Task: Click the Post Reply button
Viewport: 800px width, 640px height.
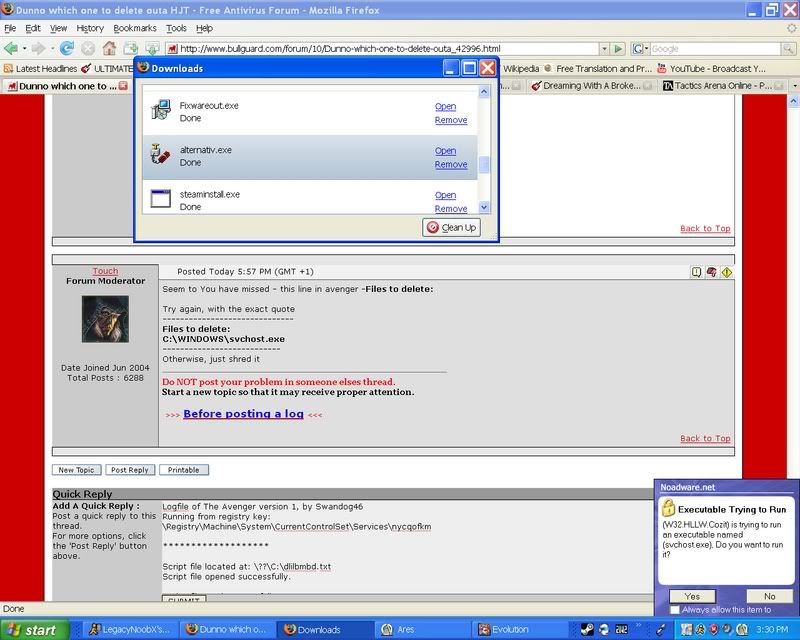Action: point(130,470)
